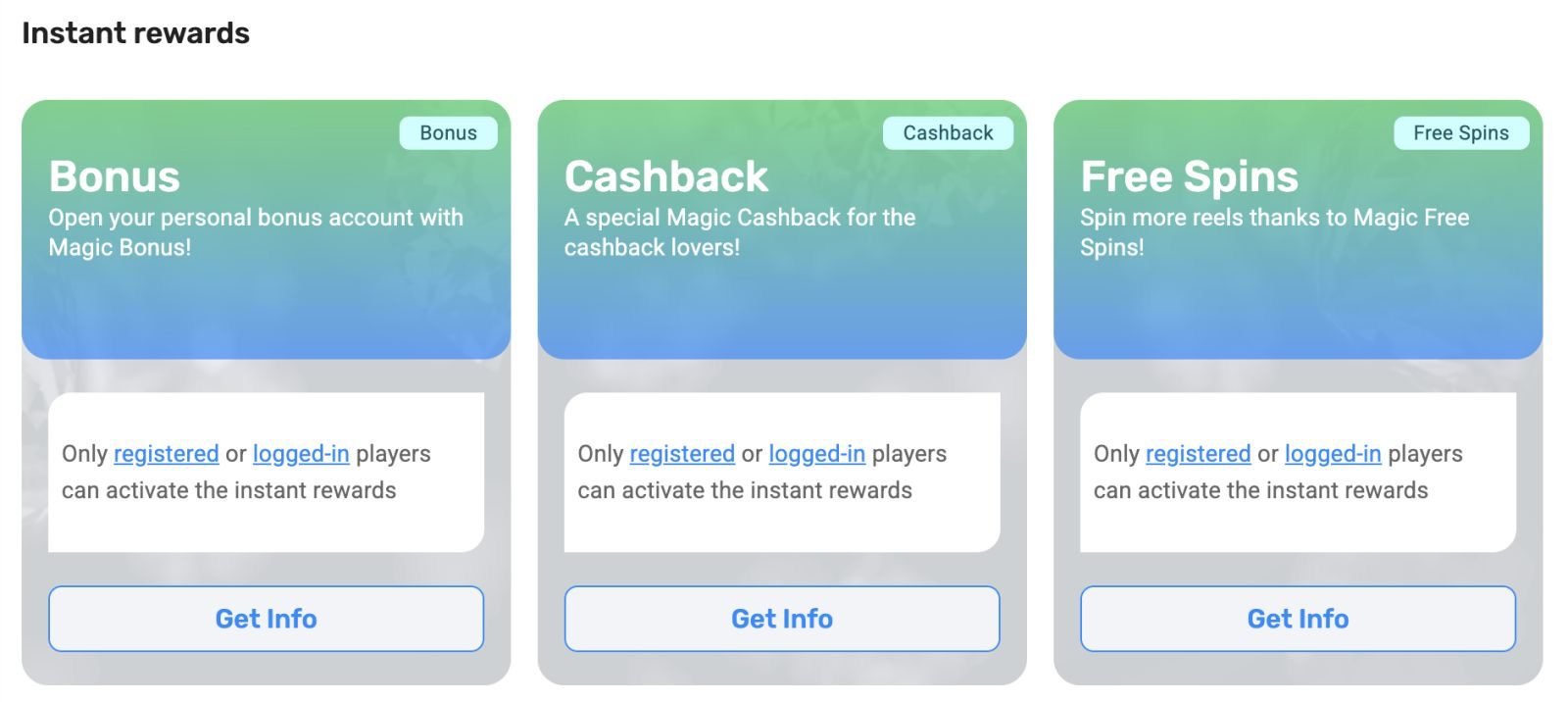This screenshot has height=702, width=1568.
Task: Click the Magic Cashback description text
Action: (x=738, y=232)
